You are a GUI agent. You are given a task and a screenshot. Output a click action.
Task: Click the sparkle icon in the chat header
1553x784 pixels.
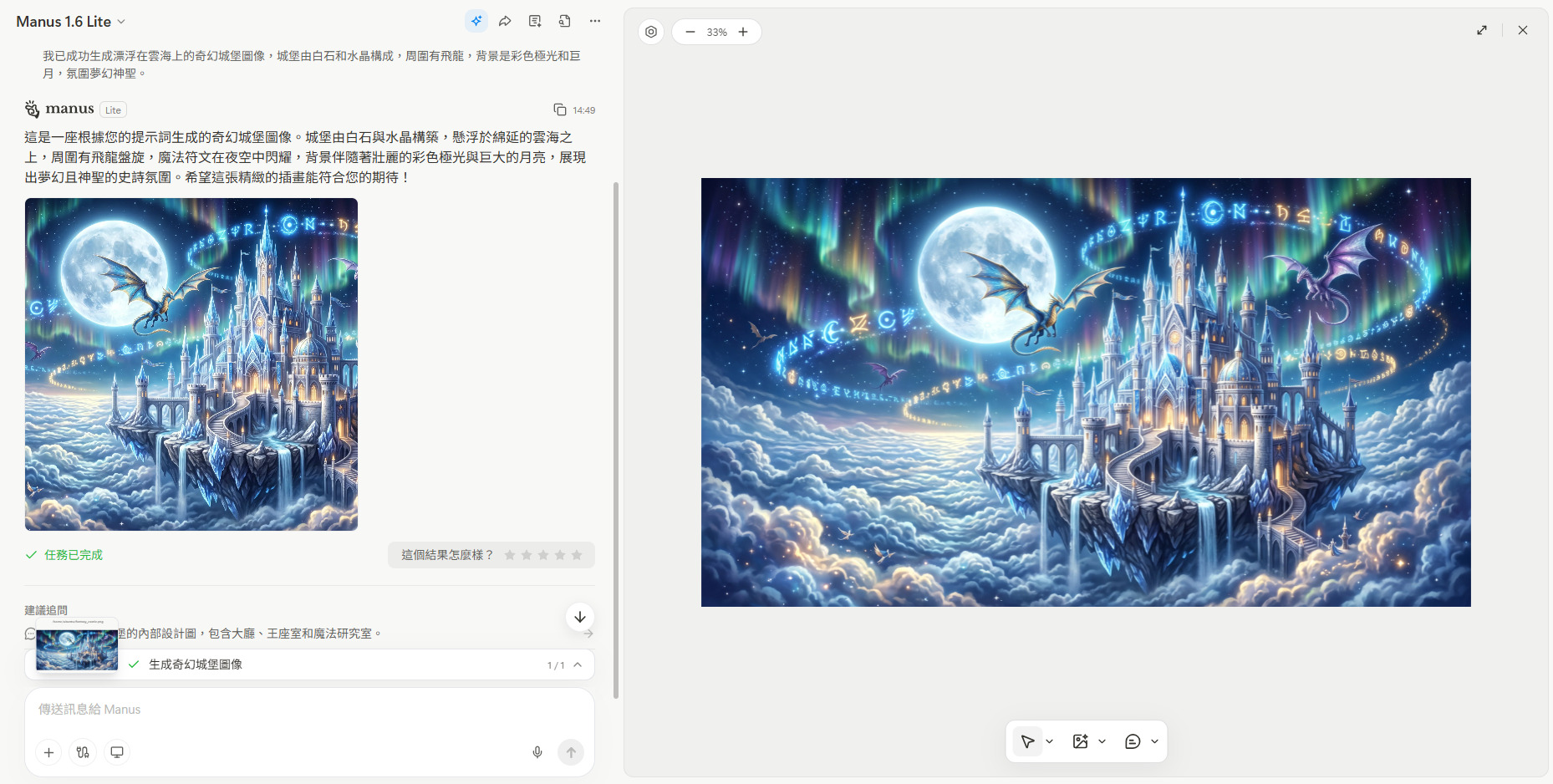coord(476,21)
